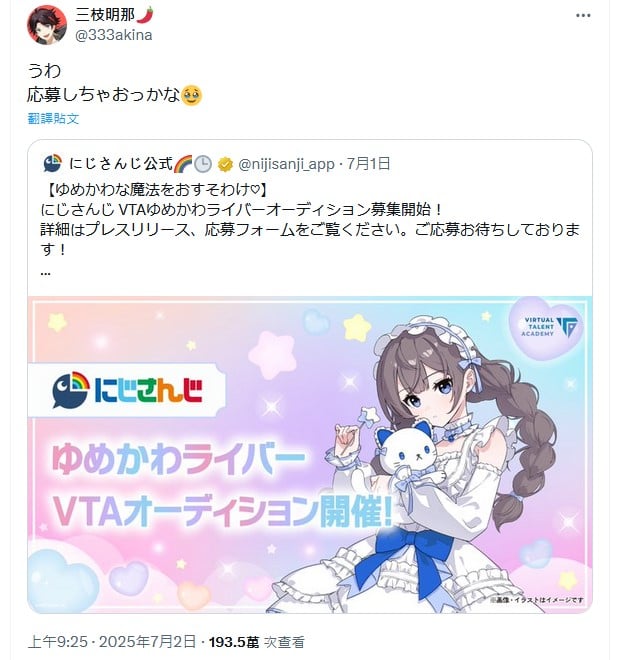
Task: Open the ゆめかわライバー audition banner image
Action: [x=310, y=455]
